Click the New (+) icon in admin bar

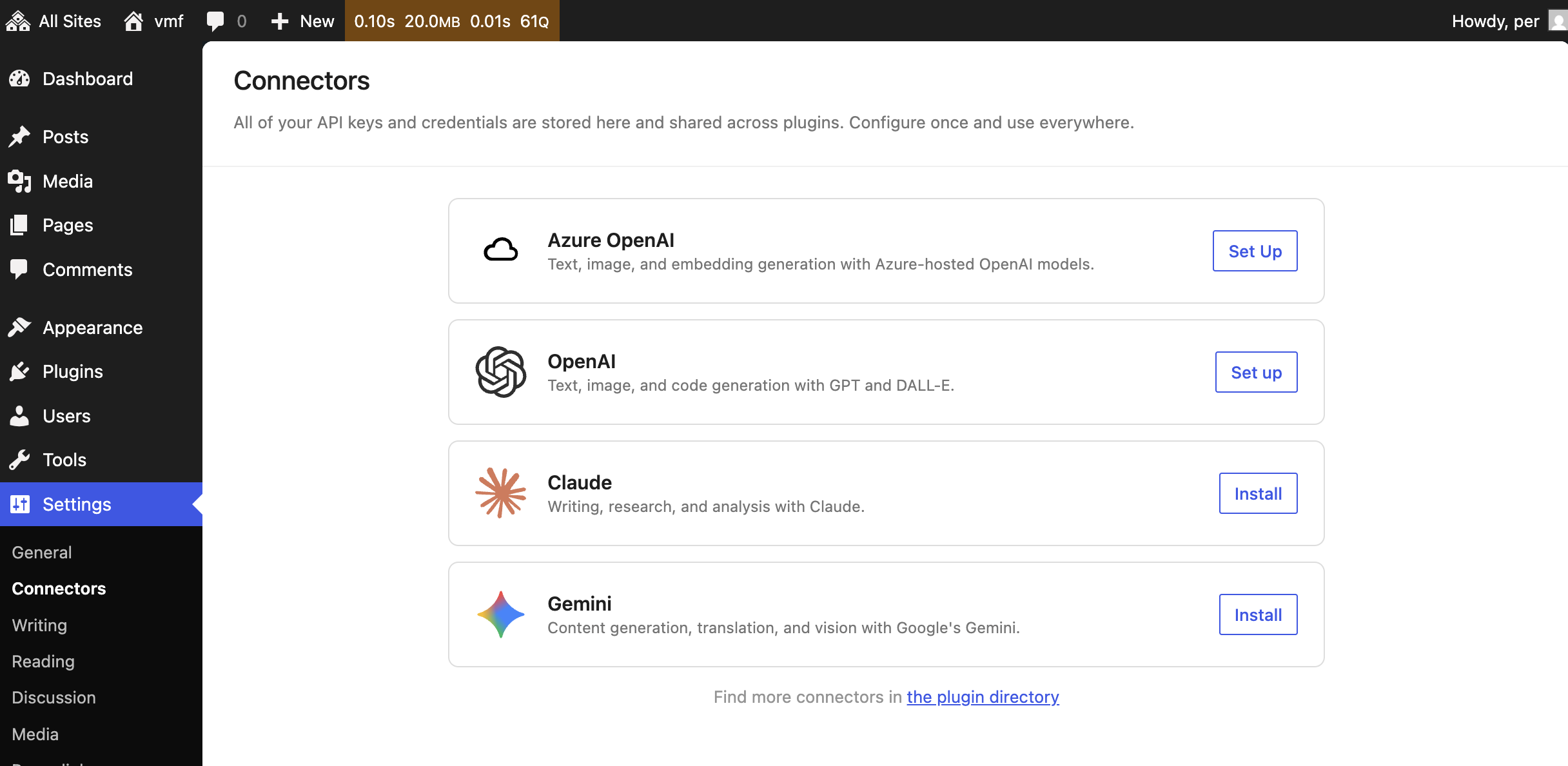280,21
